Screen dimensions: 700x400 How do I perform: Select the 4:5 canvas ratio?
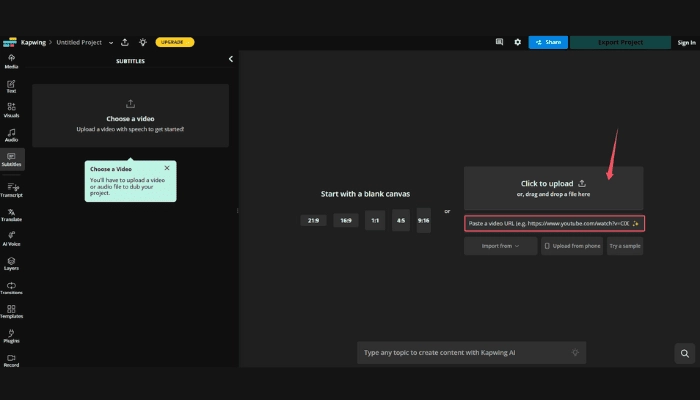[x=401, y=220]
